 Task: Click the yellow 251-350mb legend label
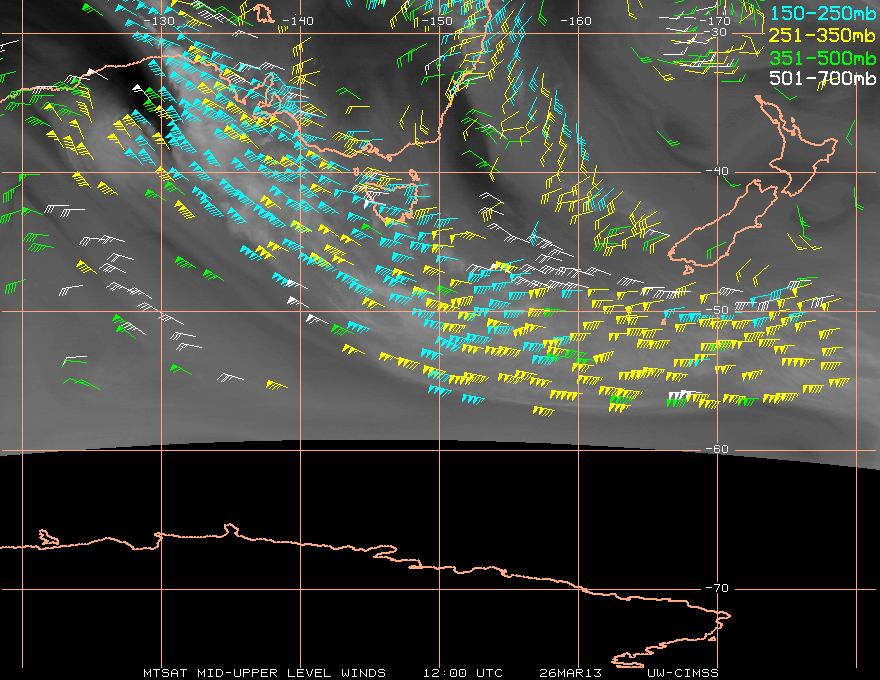pos(822,35)
